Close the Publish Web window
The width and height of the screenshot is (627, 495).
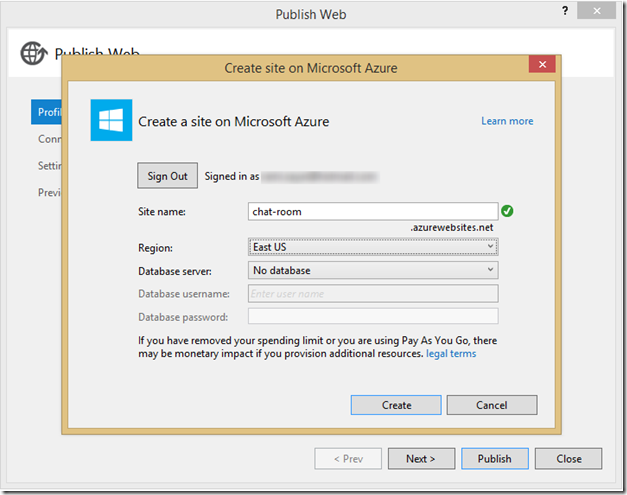[596, 11]
